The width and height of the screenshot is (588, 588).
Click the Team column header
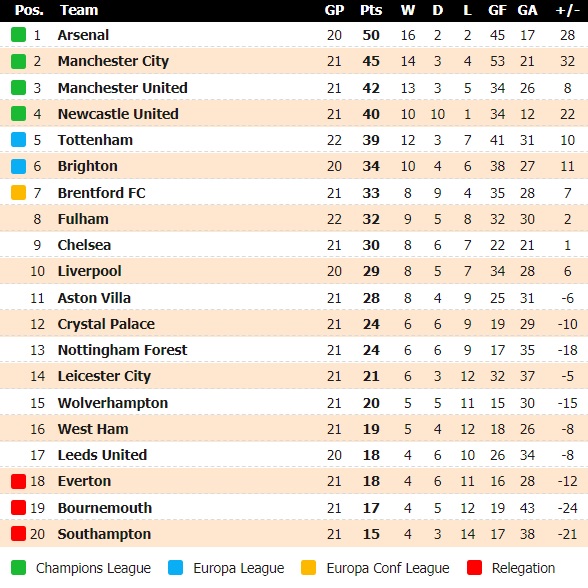click(79, 10)
